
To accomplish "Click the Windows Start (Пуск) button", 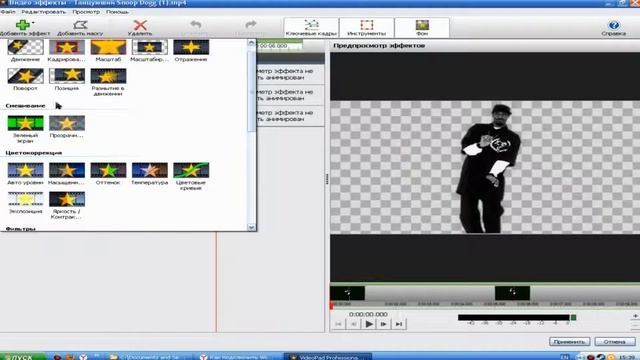I will click(22, 356).
